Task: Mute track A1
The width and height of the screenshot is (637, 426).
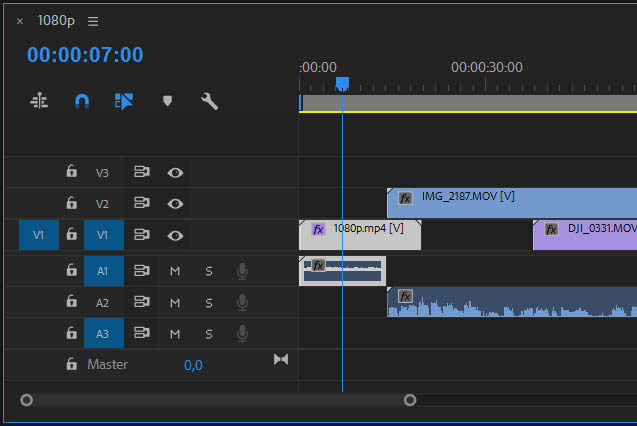Action: [x=175, y=271]
